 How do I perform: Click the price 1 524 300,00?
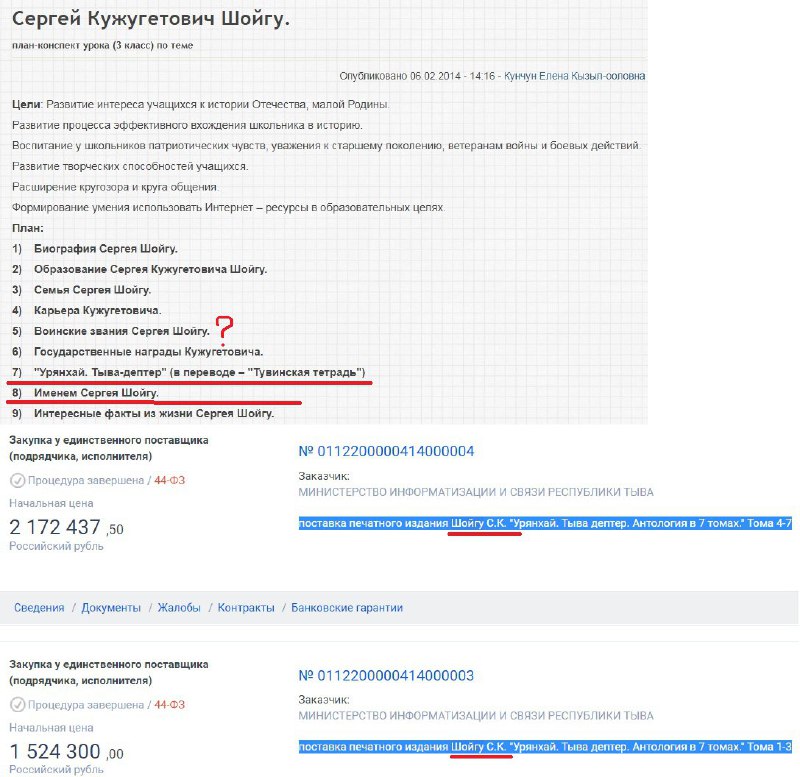[66, 752]
